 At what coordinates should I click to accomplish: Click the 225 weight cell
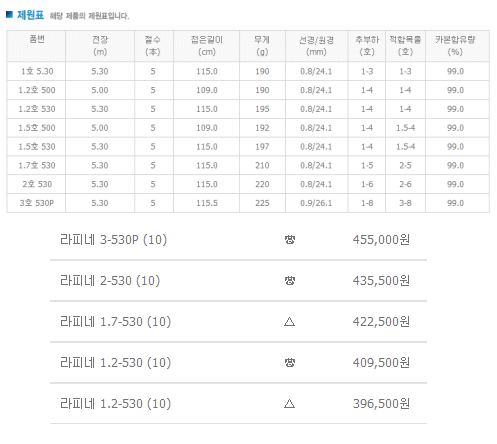(262, 203)
